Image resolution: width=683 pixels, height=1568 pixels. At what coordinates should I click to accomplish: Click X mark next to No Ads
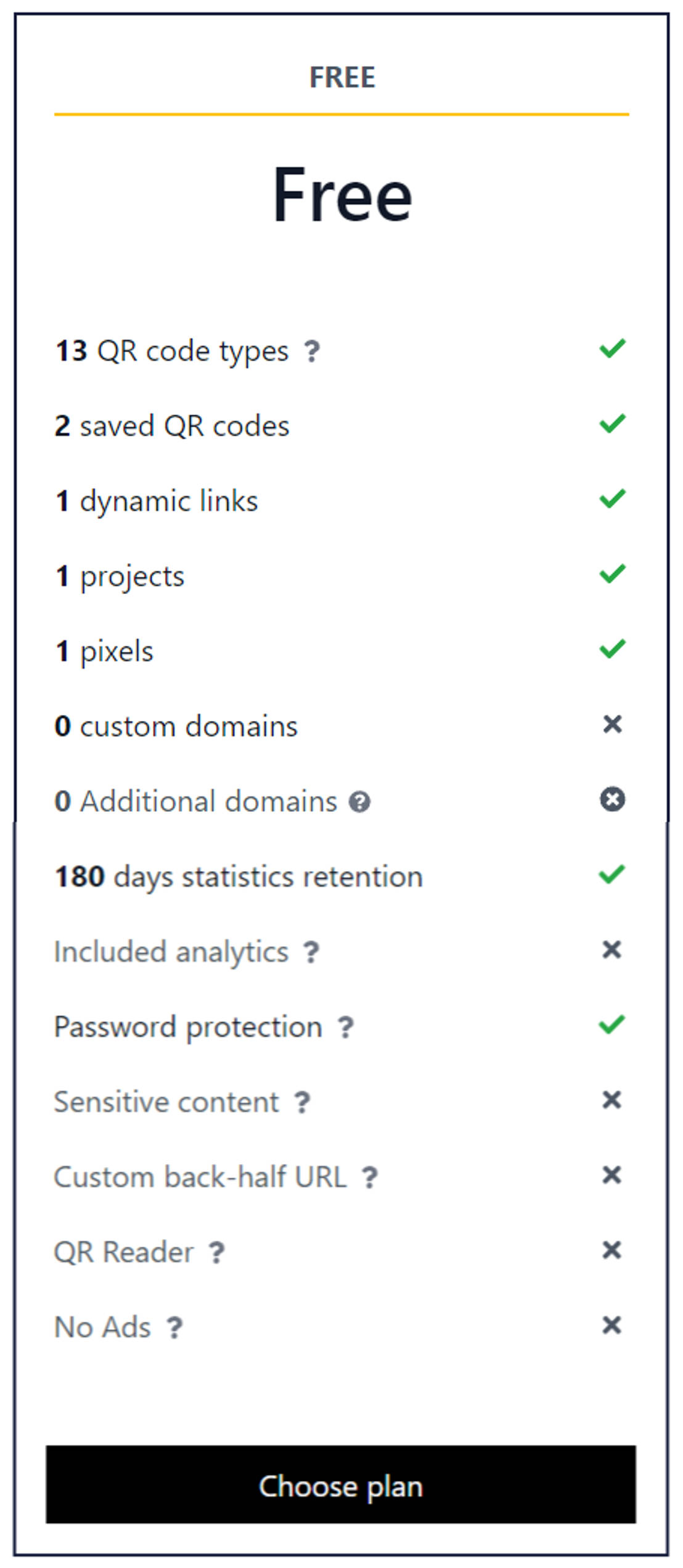[x=611, y=1325]
